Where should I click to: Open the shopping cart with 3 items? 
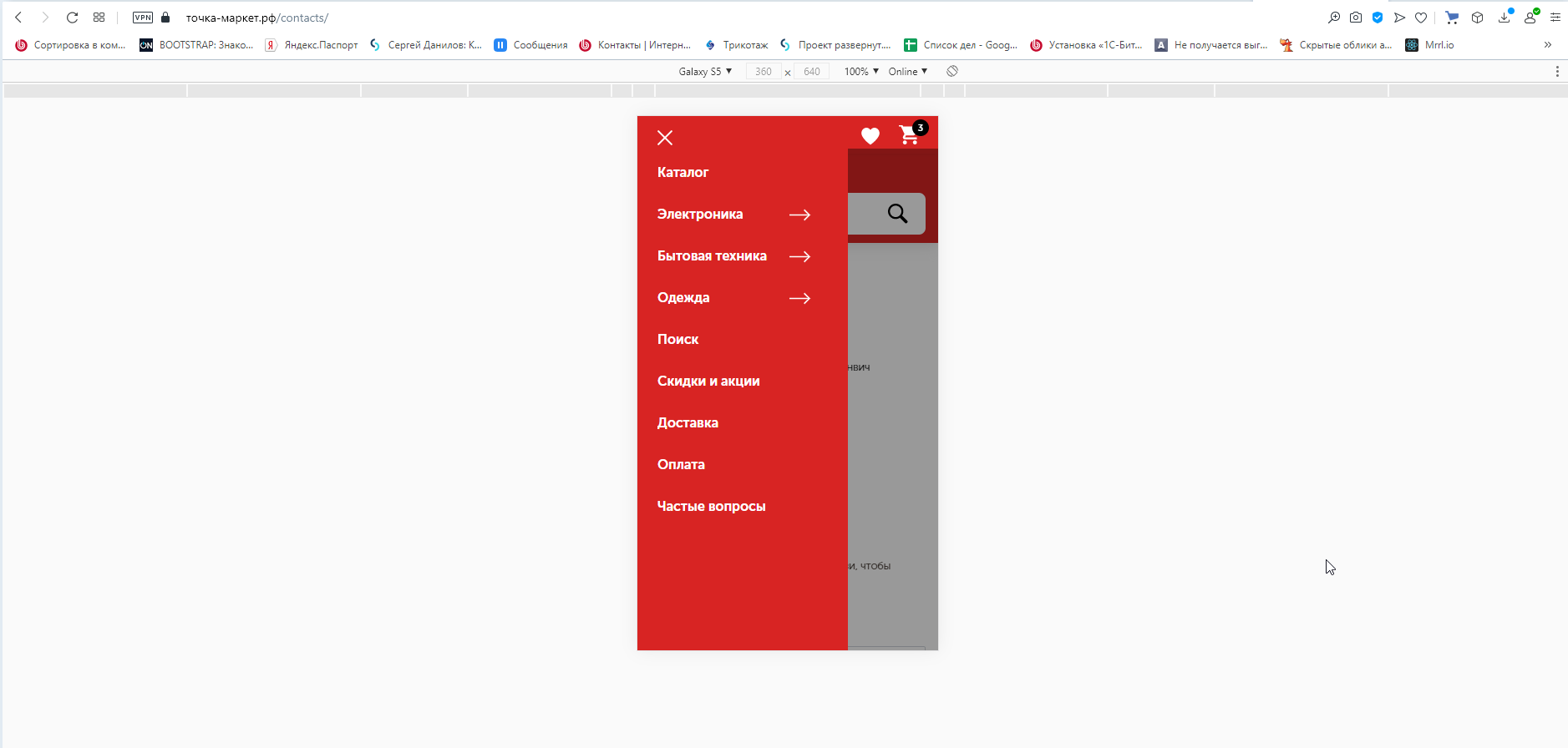(x=909, y=135)
